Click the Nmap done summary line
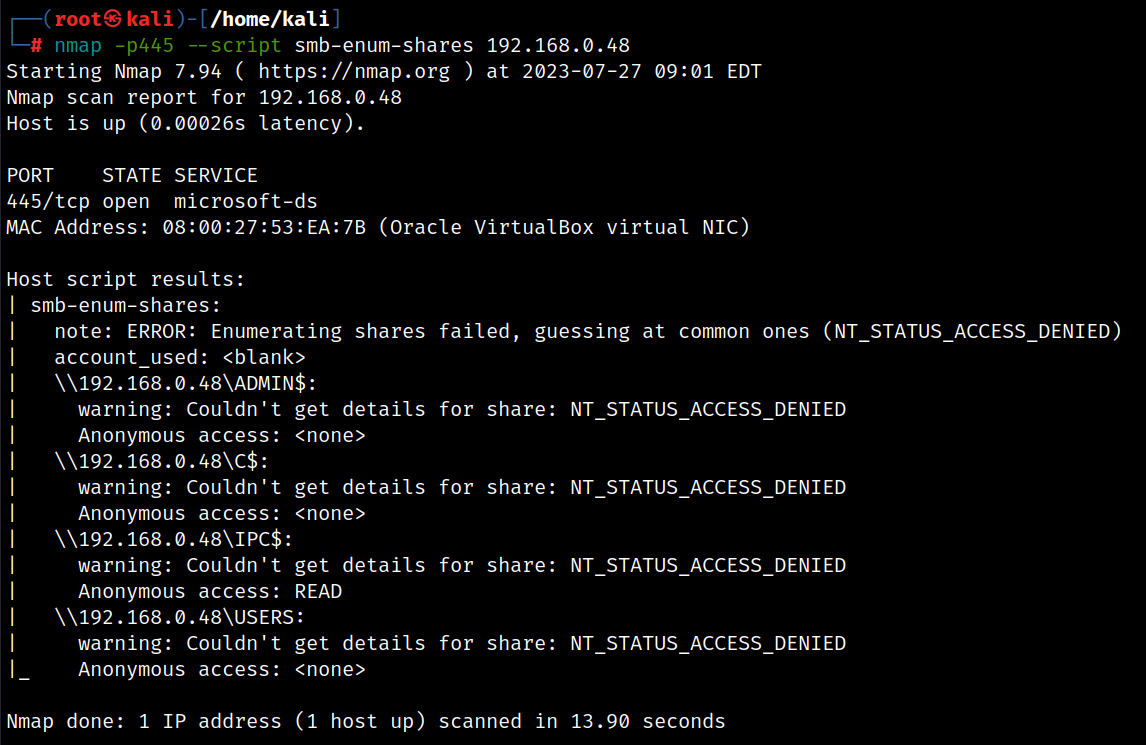This screenshot has width=1146, height=745. [365, 722]
